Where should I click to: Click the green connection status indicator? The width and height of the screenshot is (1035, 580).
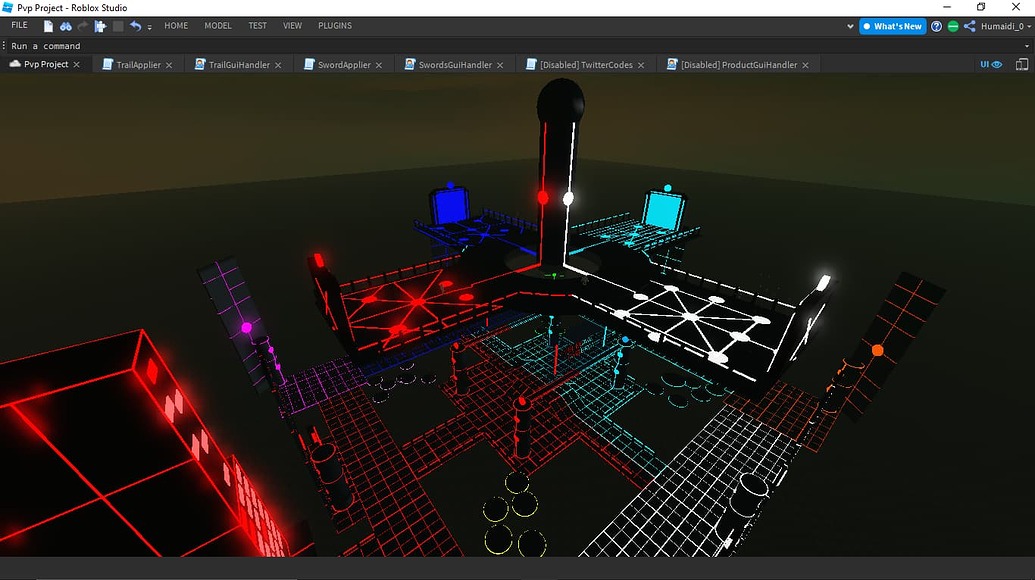(952, 26)
